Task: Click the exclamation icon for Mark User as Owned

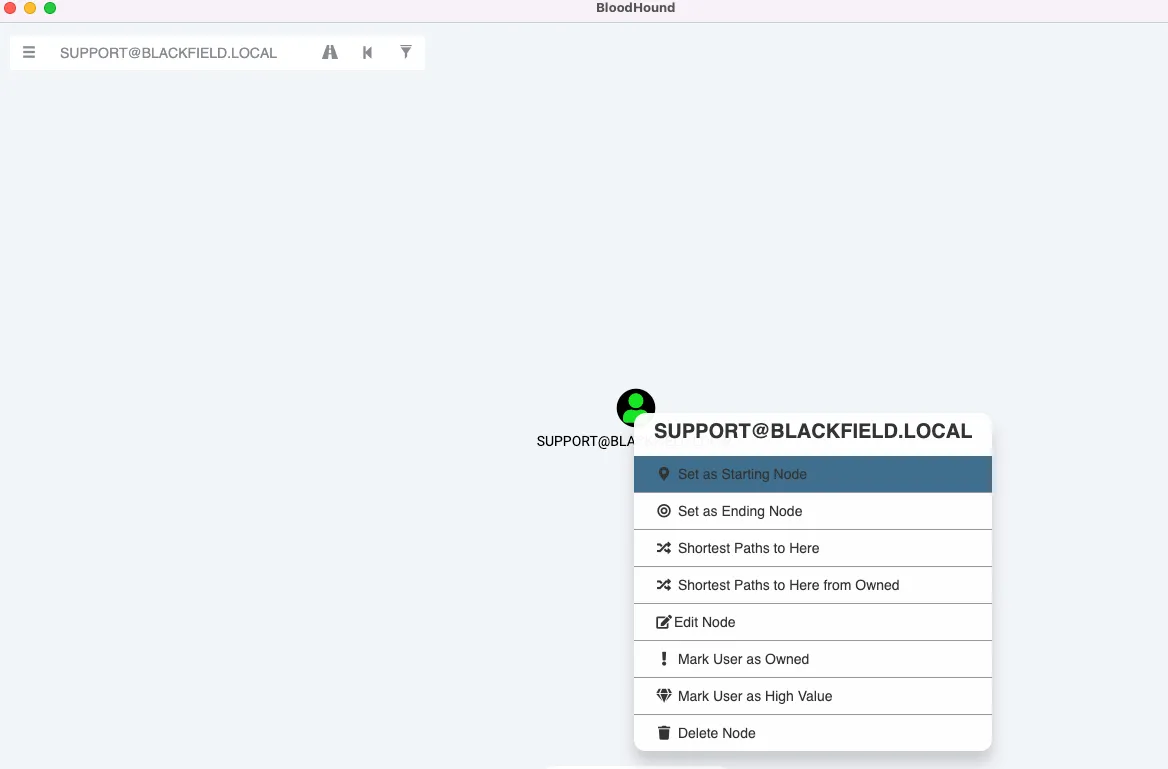Action: tap(663, 659)
